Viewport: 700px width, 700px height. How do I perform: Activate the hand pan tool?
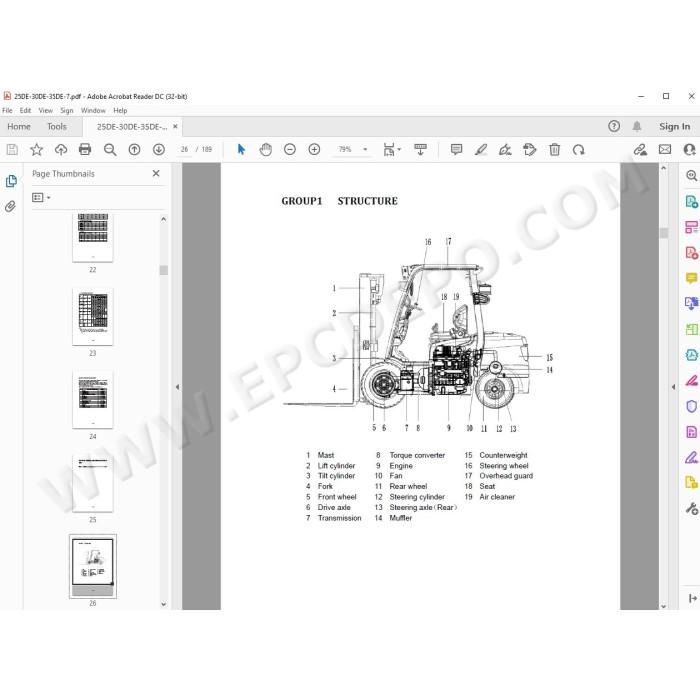pyautogui.click(x=266, y=150)
